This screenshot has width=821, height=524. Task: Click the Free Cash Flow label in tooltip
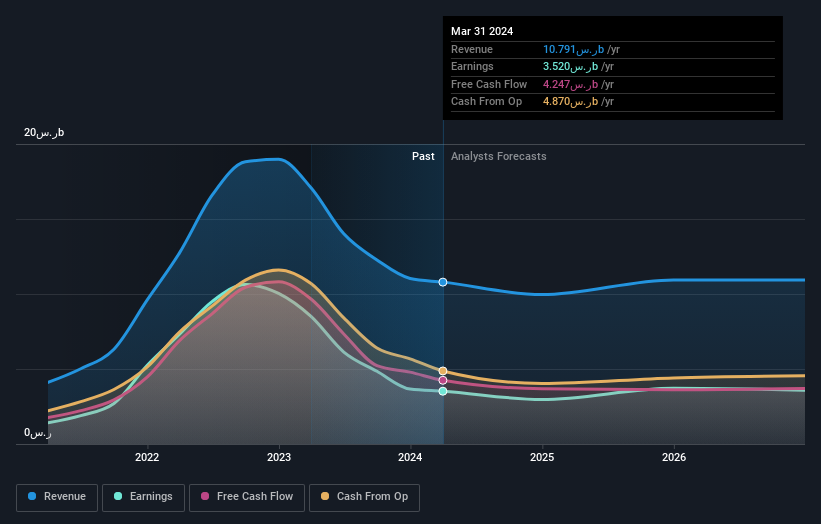(489, 84)
